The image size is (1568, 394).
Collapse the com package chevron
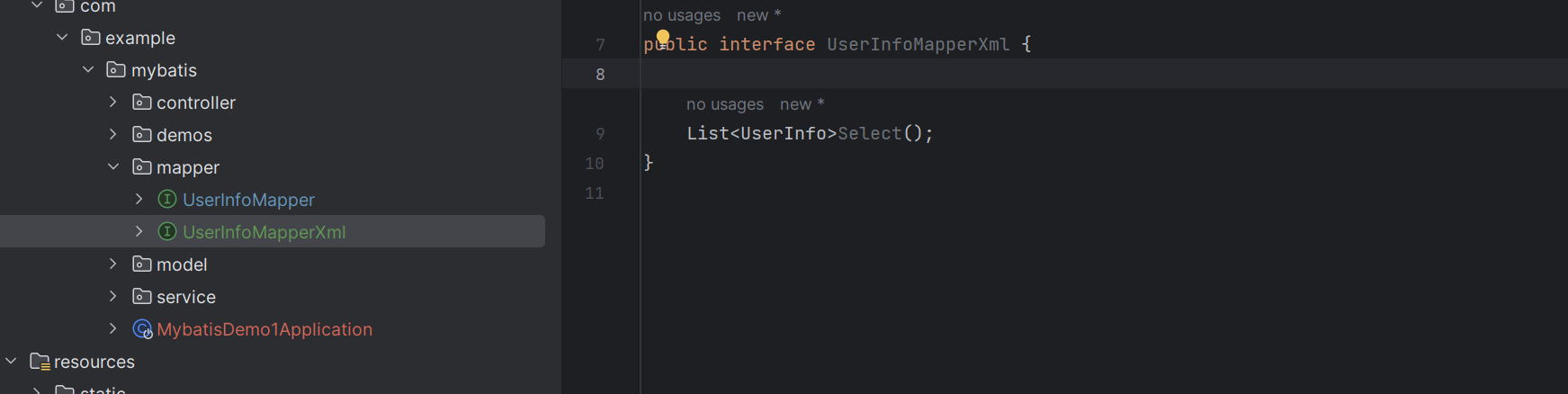[x=37, y=6]
